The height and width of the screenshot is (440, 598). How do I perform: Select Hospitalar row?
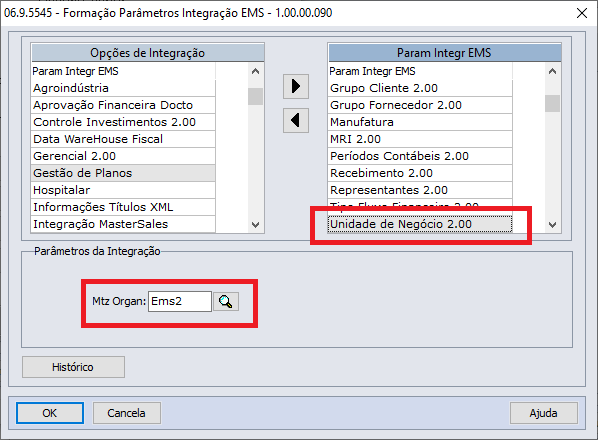point(124,190)
